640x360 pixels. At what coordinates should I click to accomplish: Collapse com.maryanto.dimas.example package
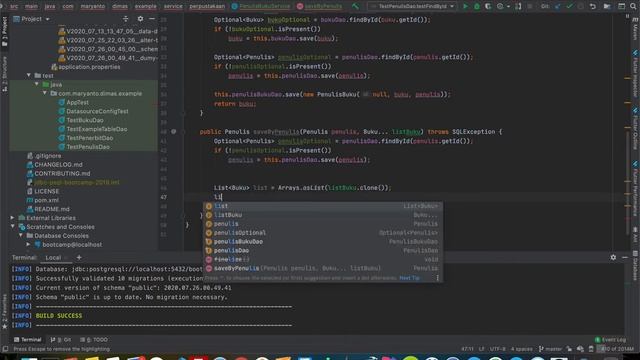44,93
